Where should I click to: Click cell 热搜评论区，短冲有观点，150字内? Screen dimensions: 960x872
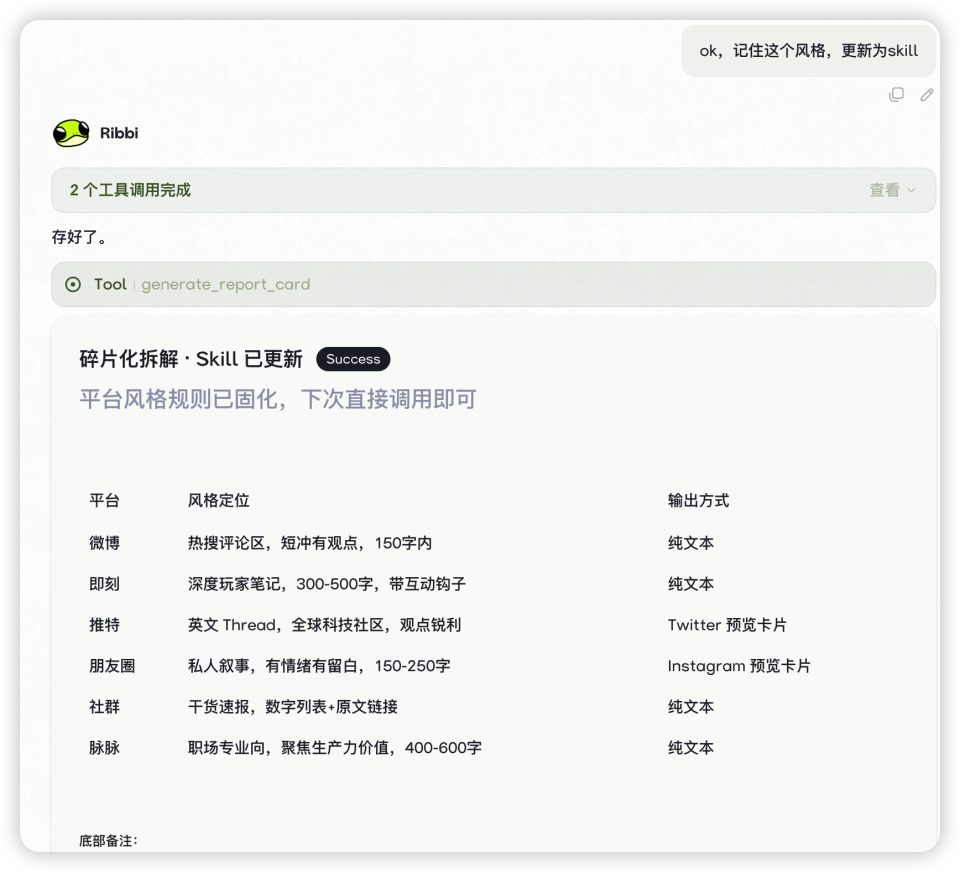pyautogui.click(x=310, y=543)
